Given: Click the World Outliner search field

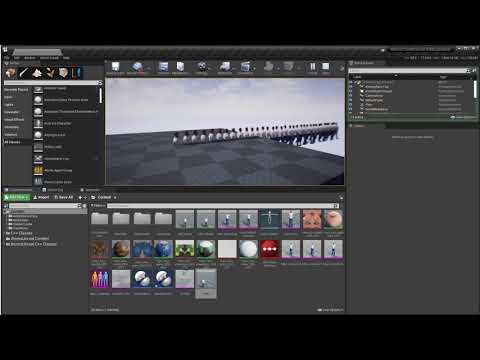Looking at the screenshot, I should click(x=409, y=71).
